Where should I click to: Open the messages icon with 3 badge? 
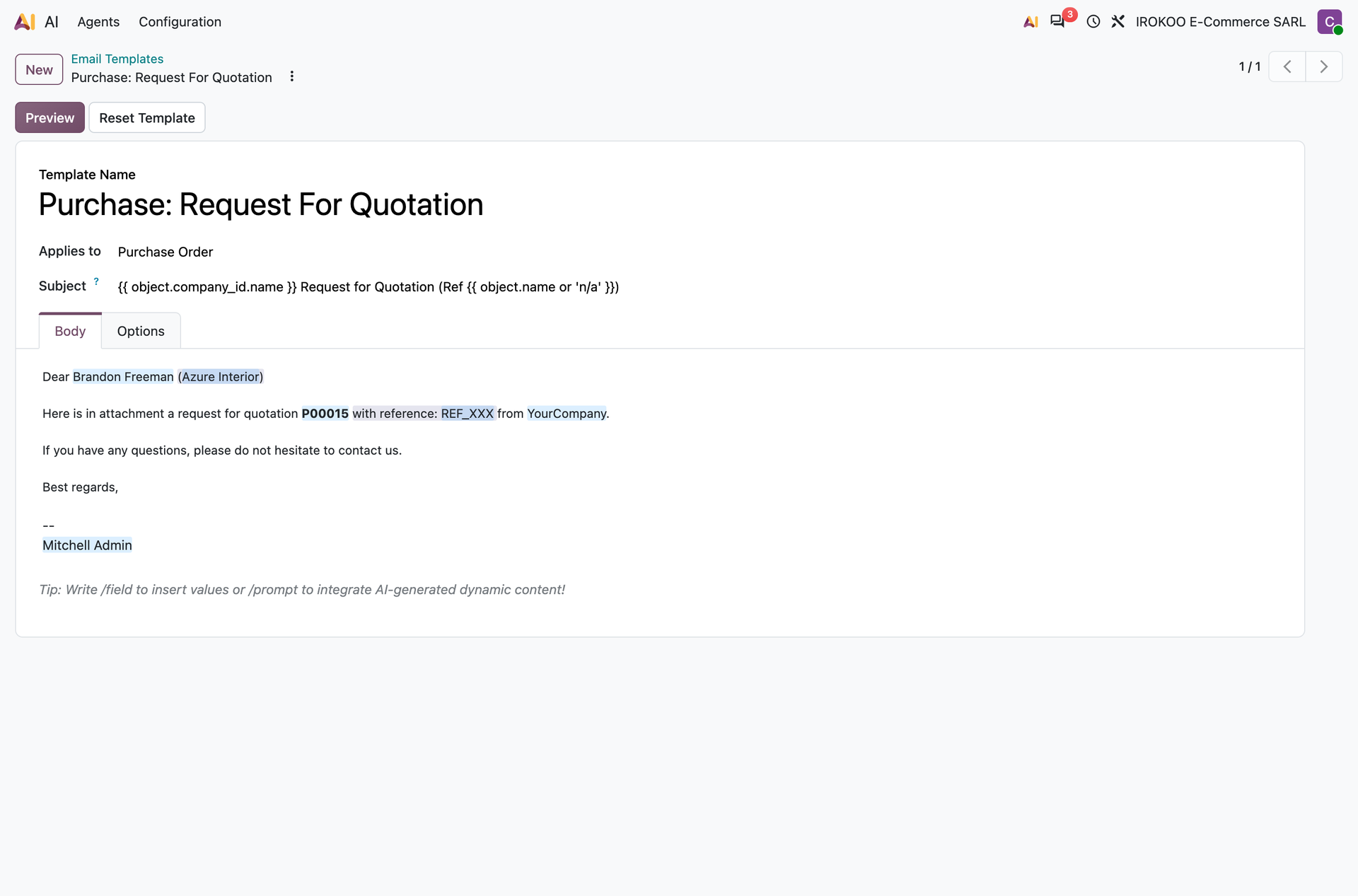(1058, 21)
